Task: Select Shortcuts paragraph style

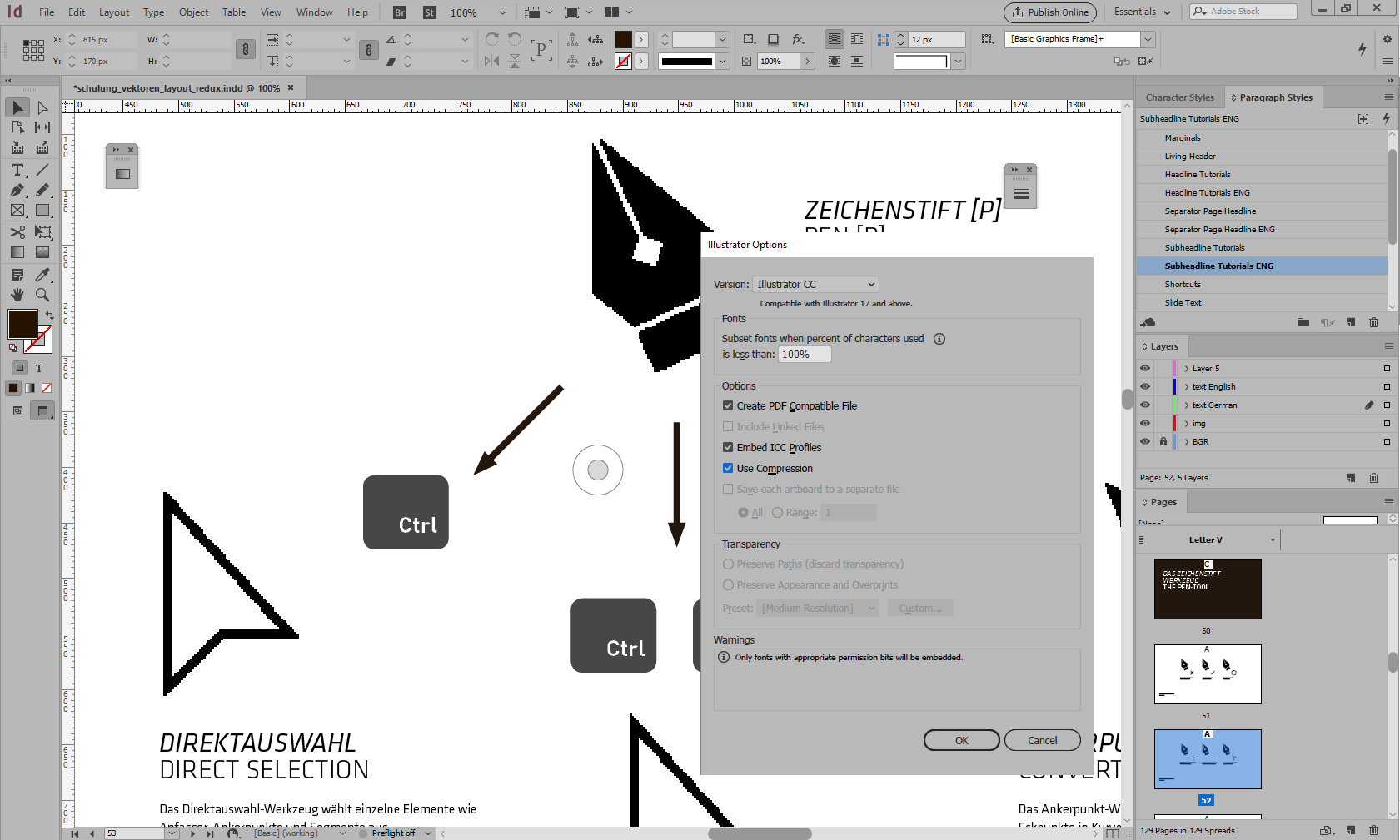Action: pyautogui.click(x=1262, y=285)
